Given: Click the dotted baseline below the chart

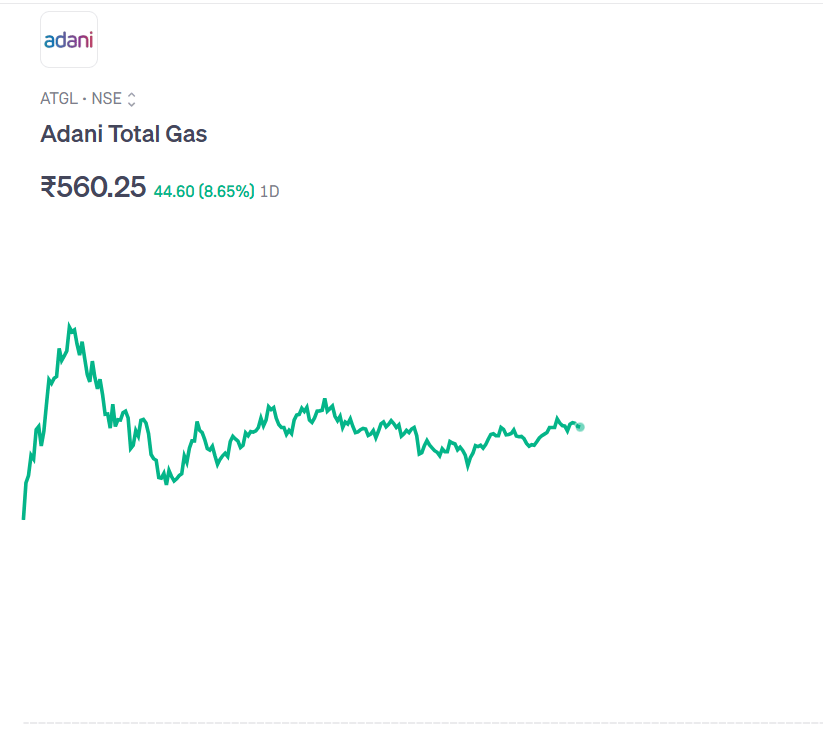Looking at the screenshot, I should coord(420,722).
